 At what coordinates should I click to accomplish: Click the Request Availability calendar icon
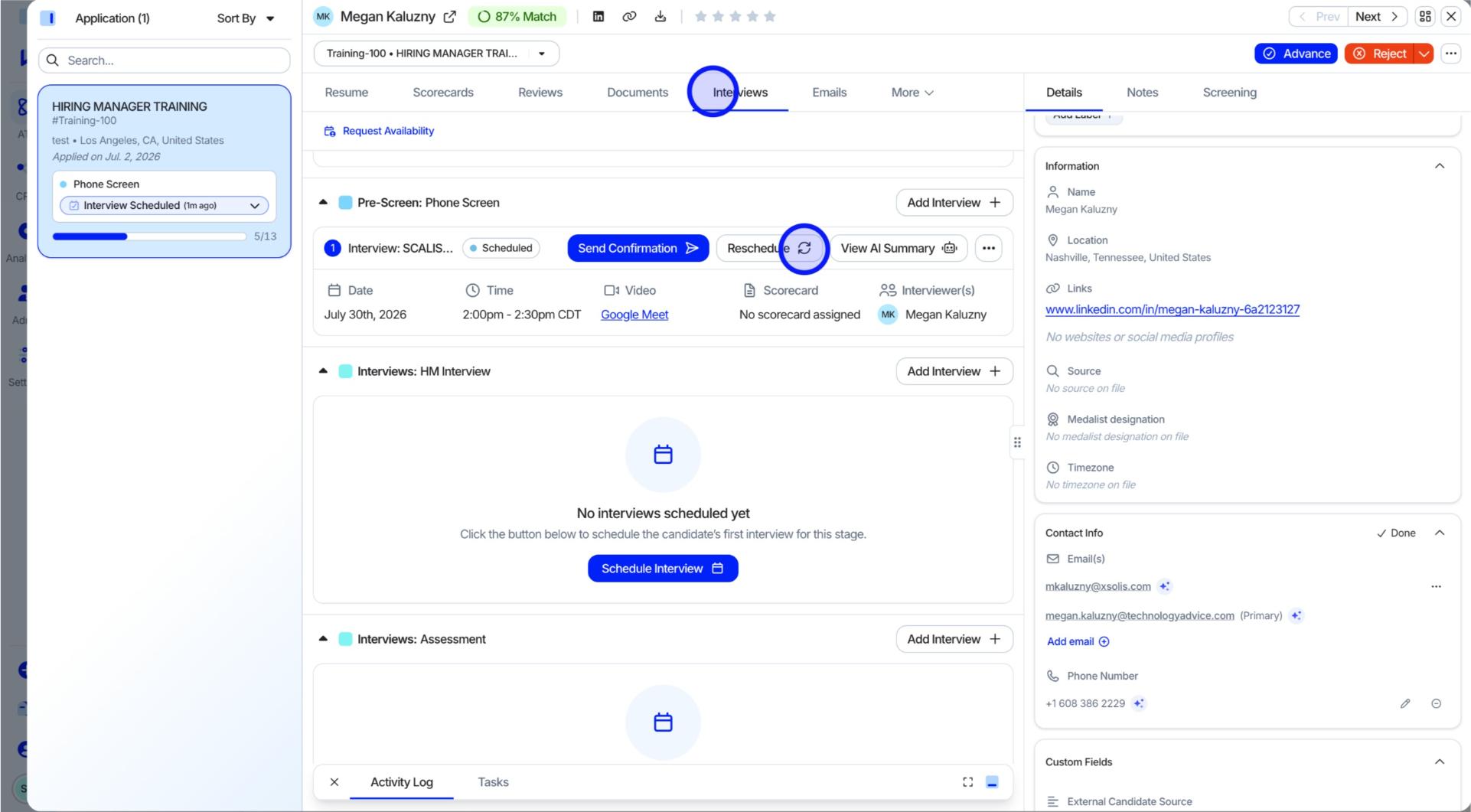tap(330, 131)
